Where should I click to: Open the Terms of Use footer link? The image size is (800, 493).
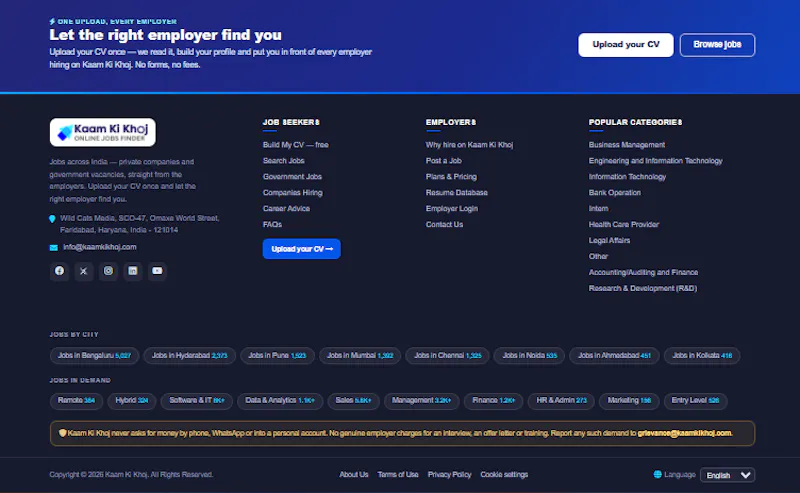(x=398, y=475)
